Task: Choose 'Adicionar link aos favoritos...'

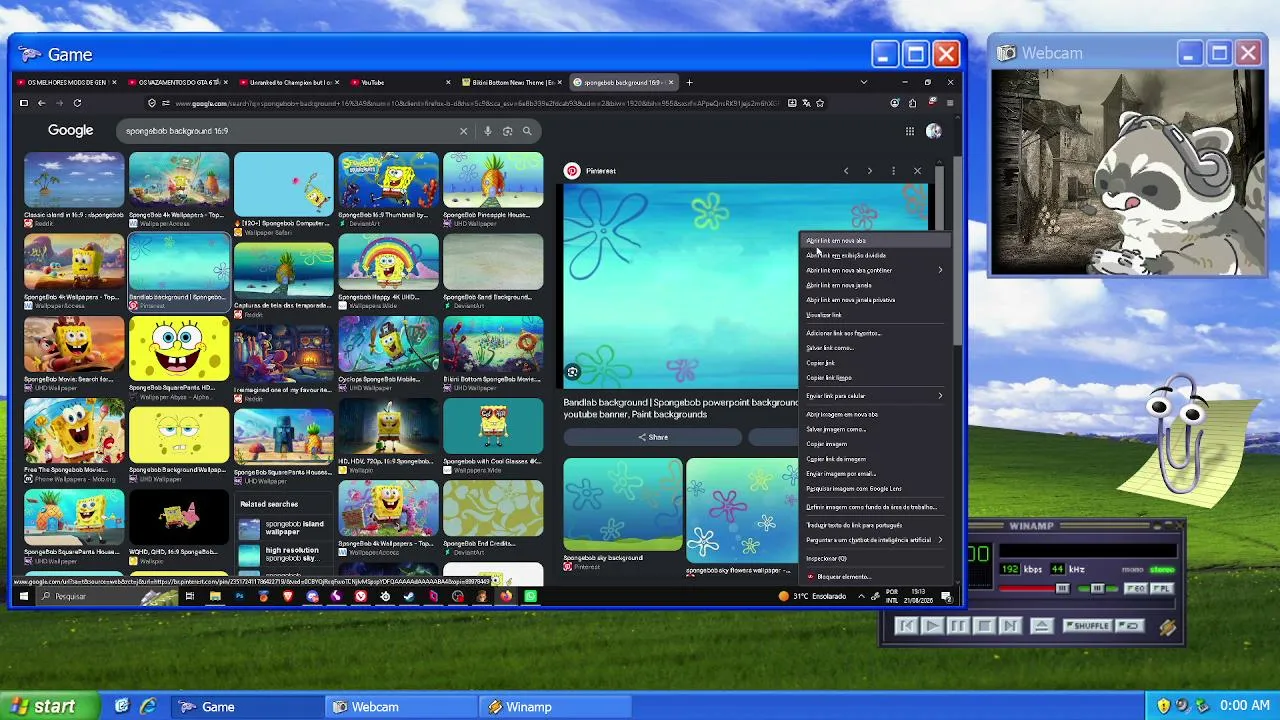Action: click(874, 333)
